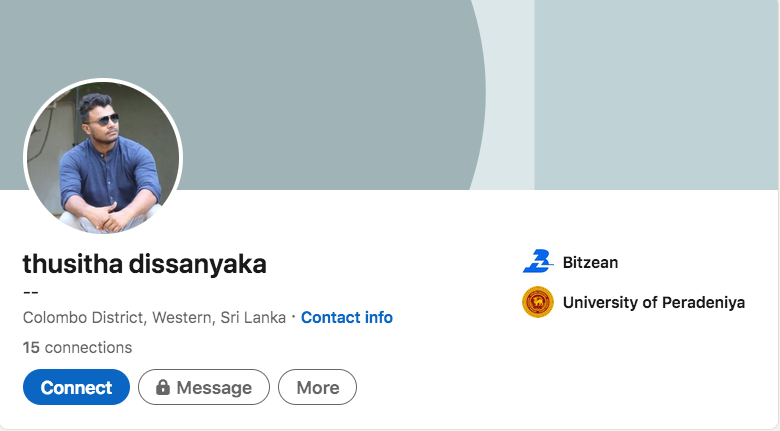Click the lock icon on Message
780x431 pixels.
[x=163, y=387]
